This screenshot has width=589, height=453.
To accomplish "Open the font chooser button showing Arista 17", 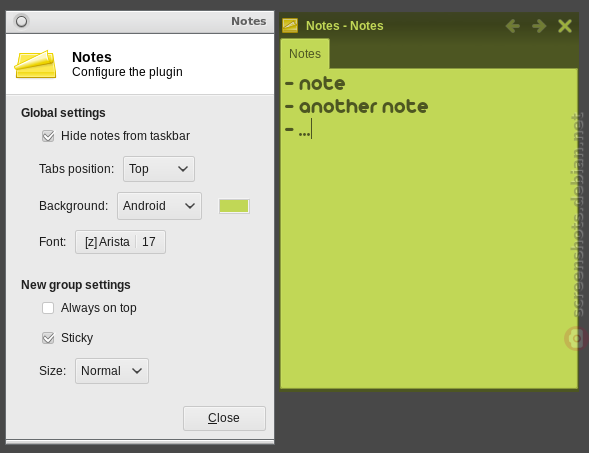I will pyautogui.click(x=120, y=242).
